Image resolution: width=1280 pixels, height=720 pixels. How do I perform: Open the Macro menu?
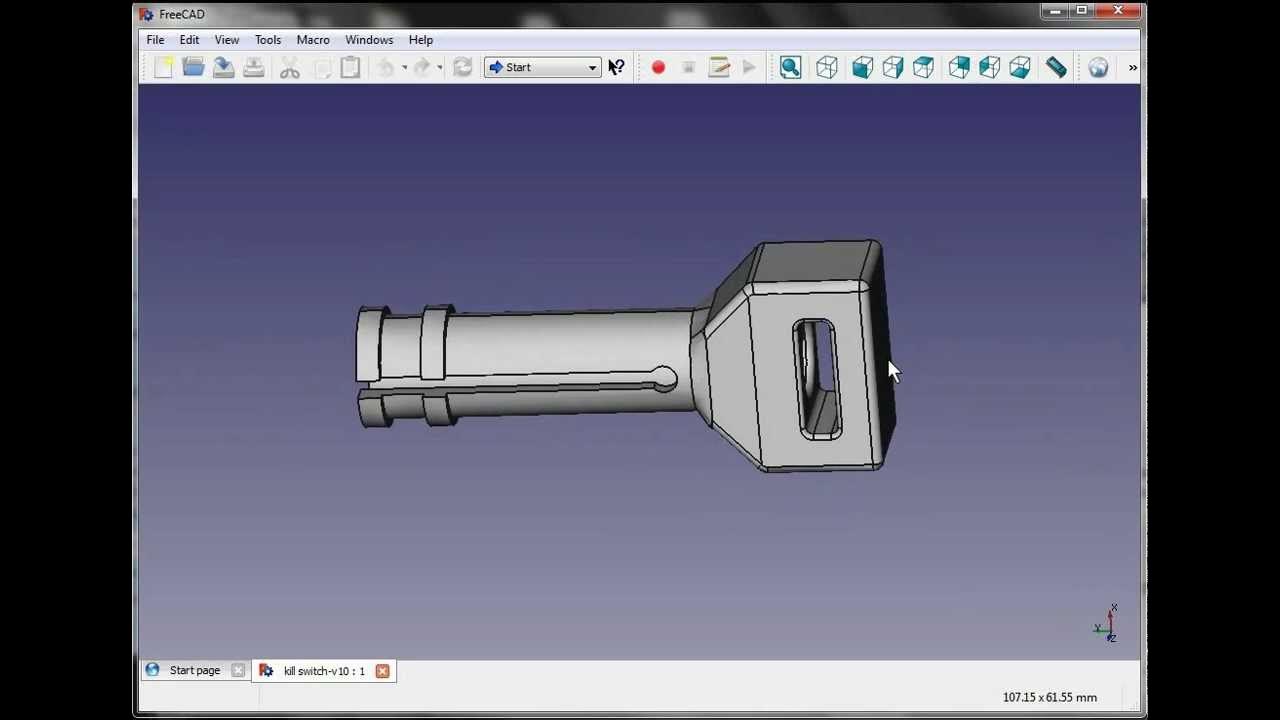[x=313, y=40]
